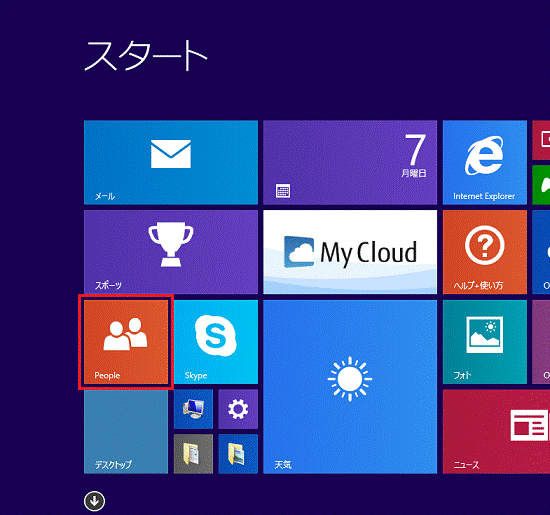
Task: Open the ヘルプ+使い方 help tile
Action: coord(485,252)
